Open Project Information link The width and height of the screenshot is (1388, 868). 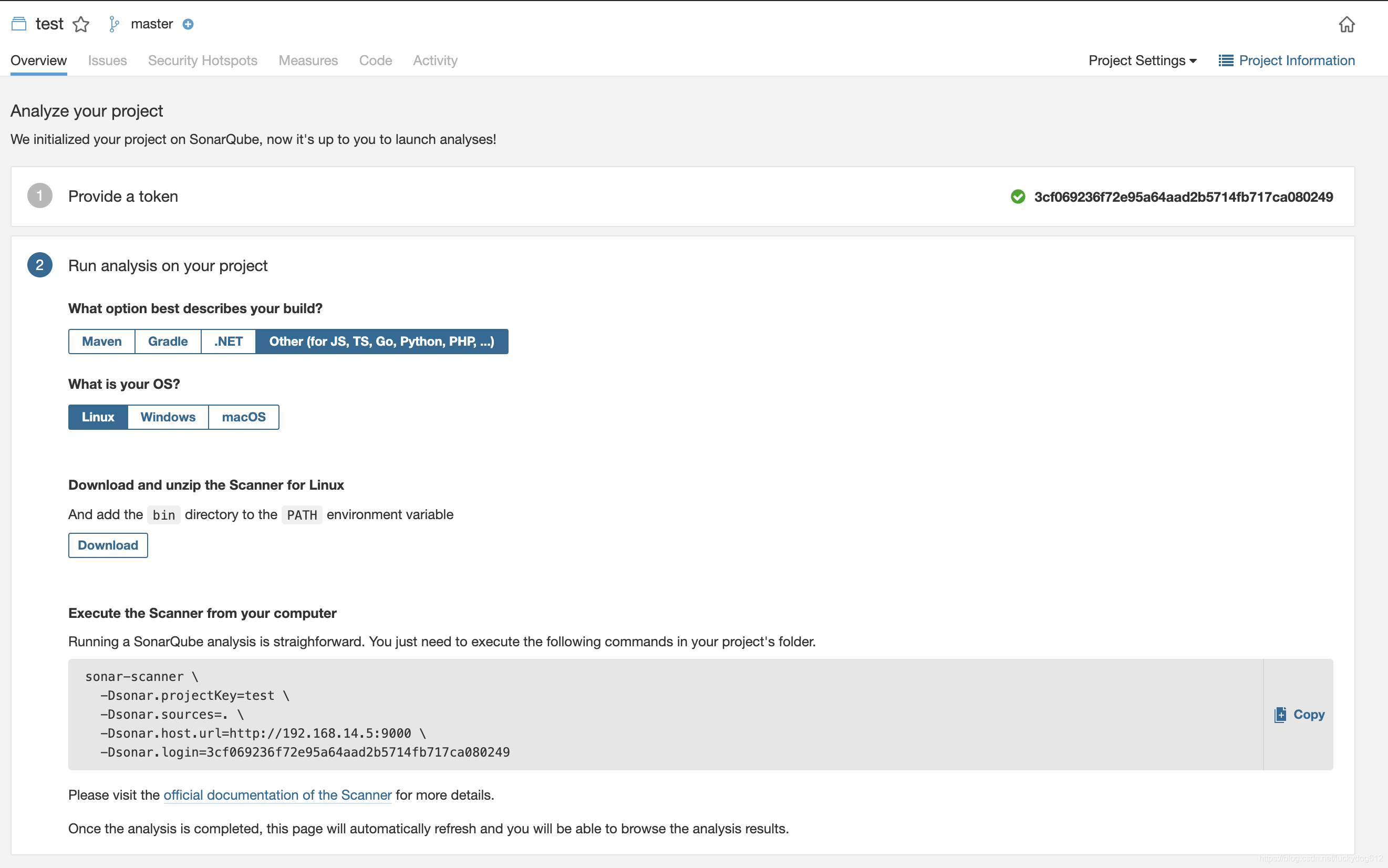tap(1297, 60)
